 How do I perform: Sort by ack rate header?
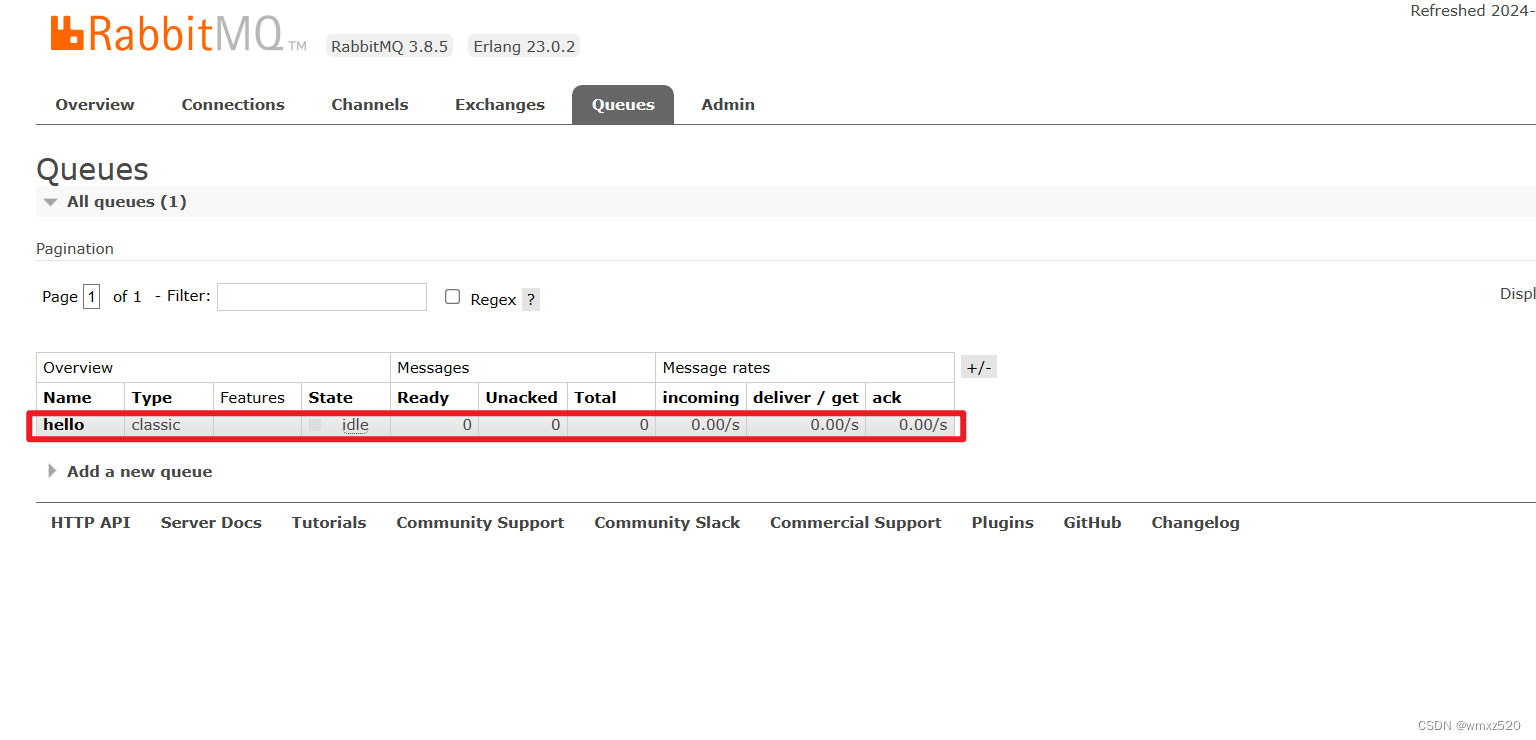pyautogui.click(x=887, y=398)
